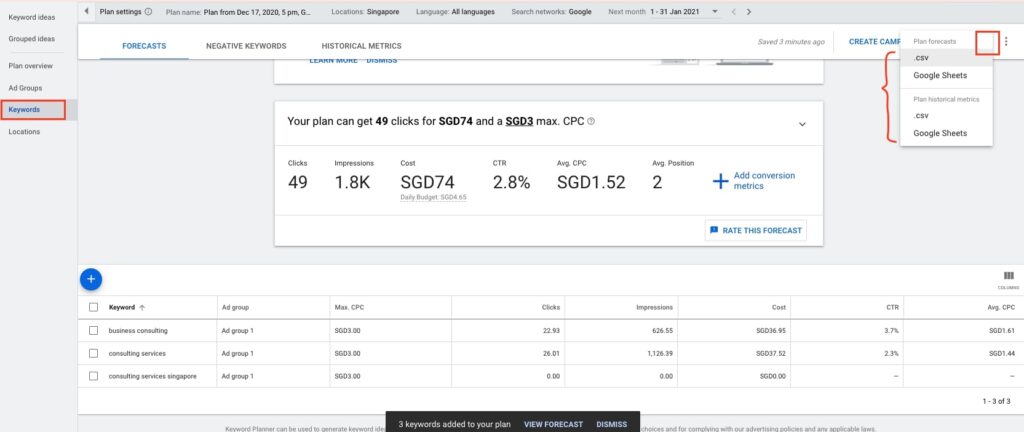Go to next date range chevron
The image size is (1024, 432).
click(748, 12)
